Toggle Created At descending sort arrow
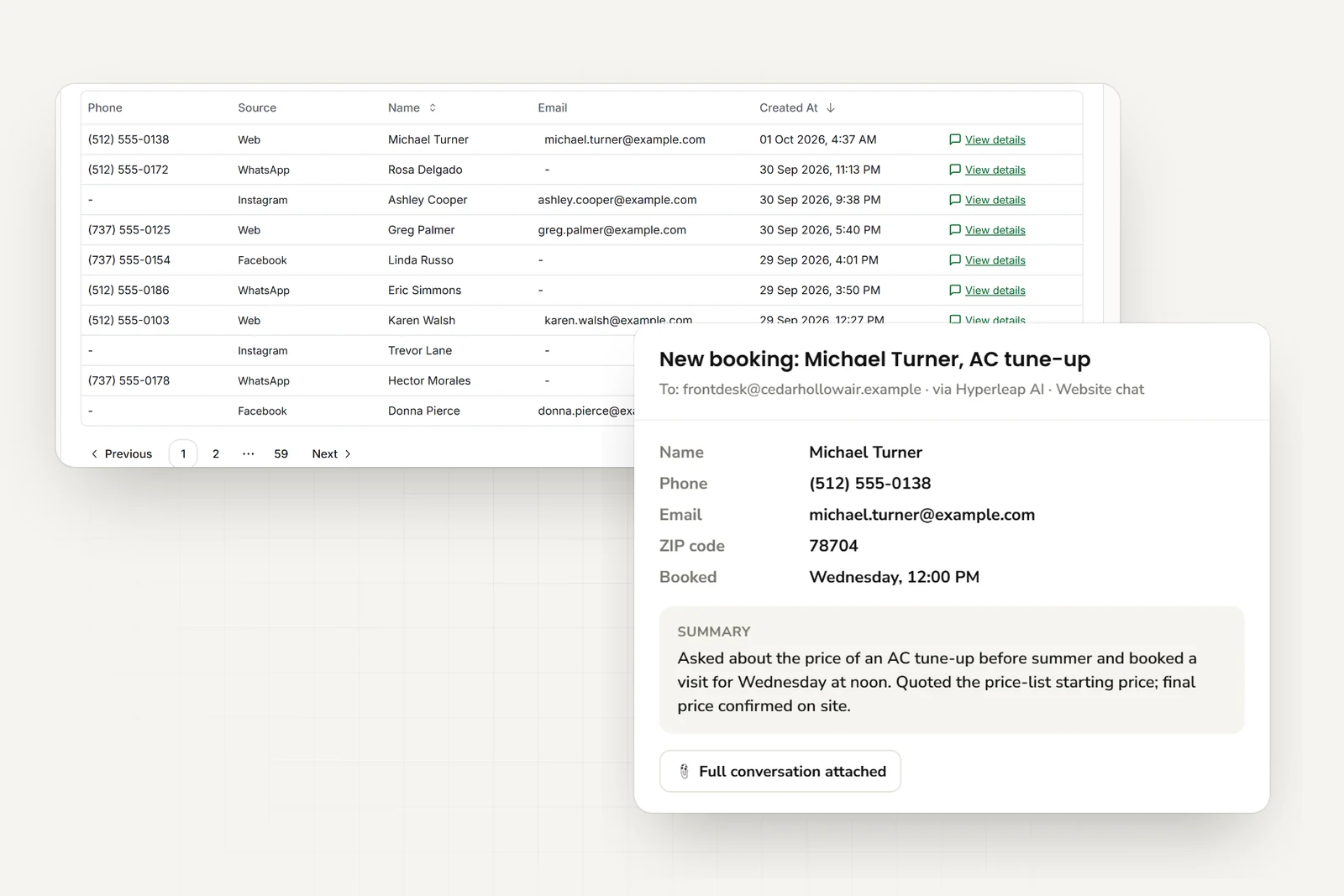The image size is (1344, 896). click(x=831, y=108)
